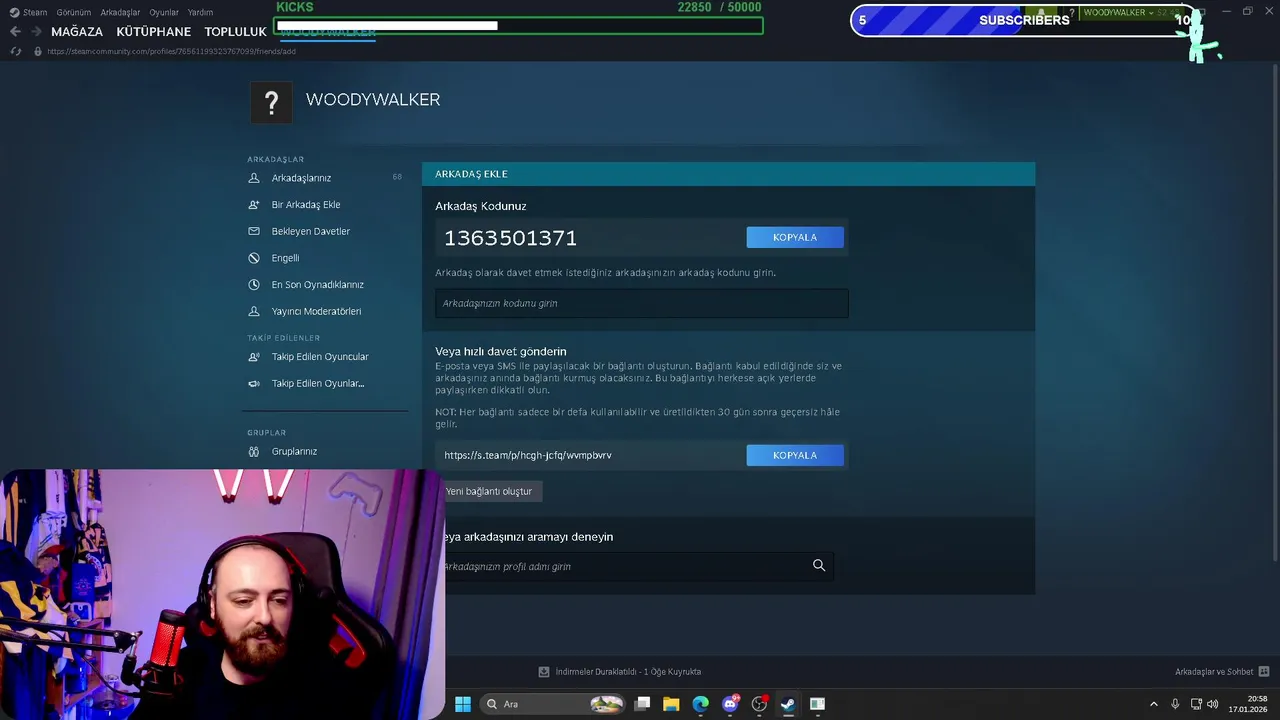Click the Yayıncı Moderatörleri icon
The height and width of the screenshot is (720, 1280).
[253, 311]
